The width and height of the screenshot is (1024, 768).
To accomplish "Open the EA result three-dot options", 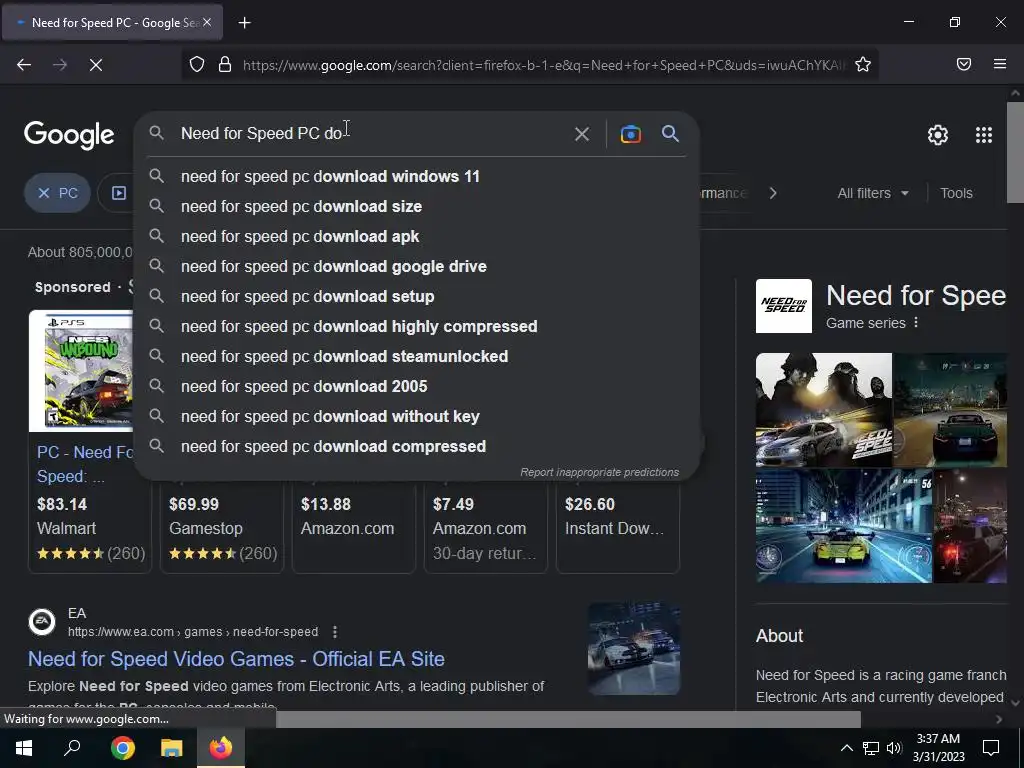I will click(x=334, y=632).
